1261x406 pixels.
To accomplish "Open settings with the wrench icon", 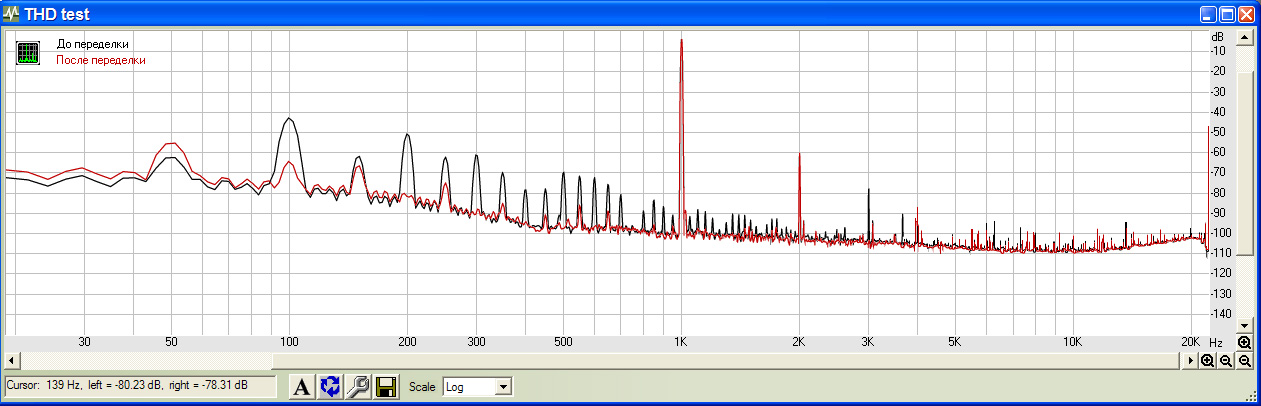I will (357, 387).
